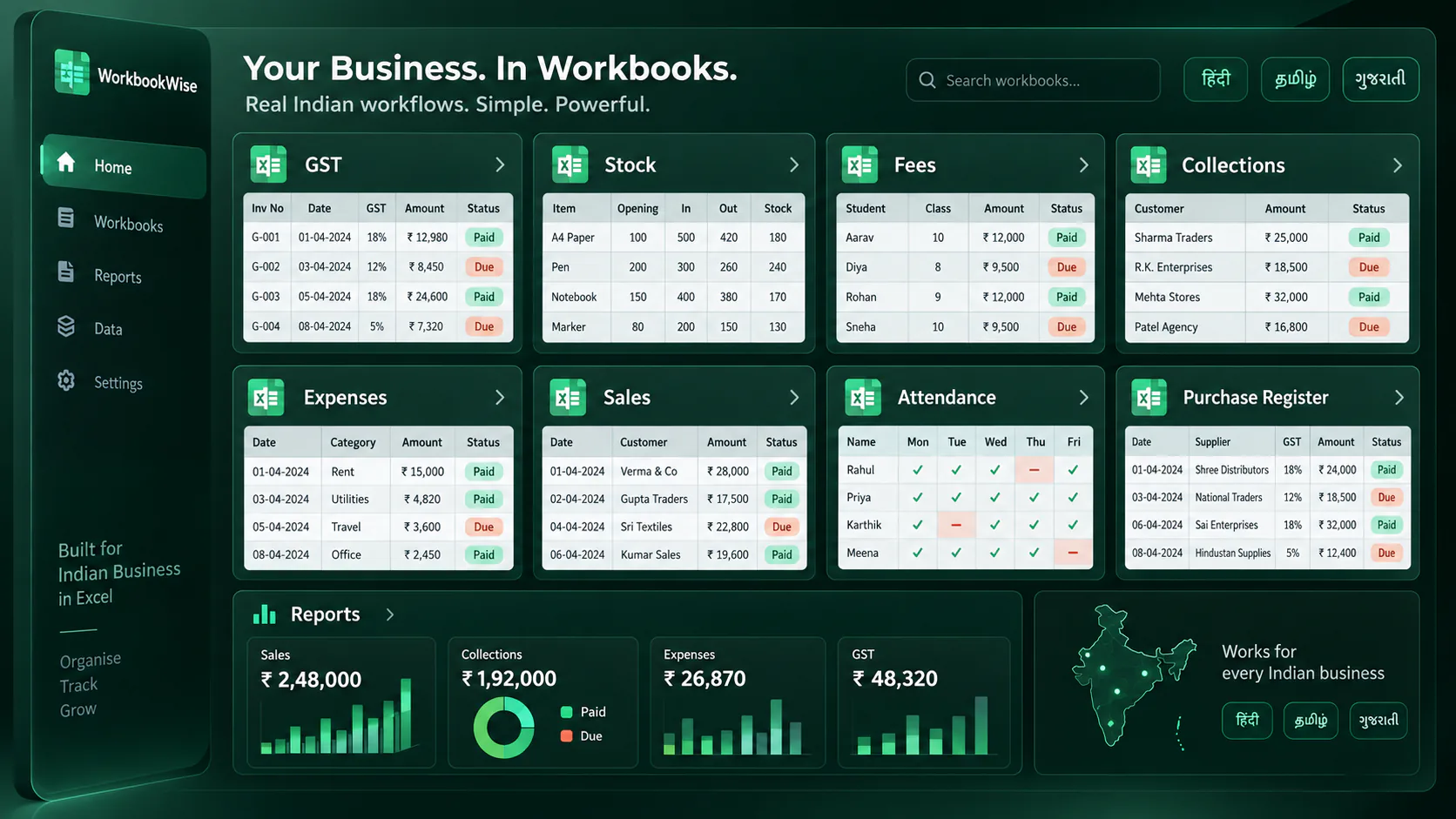Click the Settings gear icon in sidebar
The height and width of the screenshot is (819, 1456).
pyautogui.click(x=66, y=380)
